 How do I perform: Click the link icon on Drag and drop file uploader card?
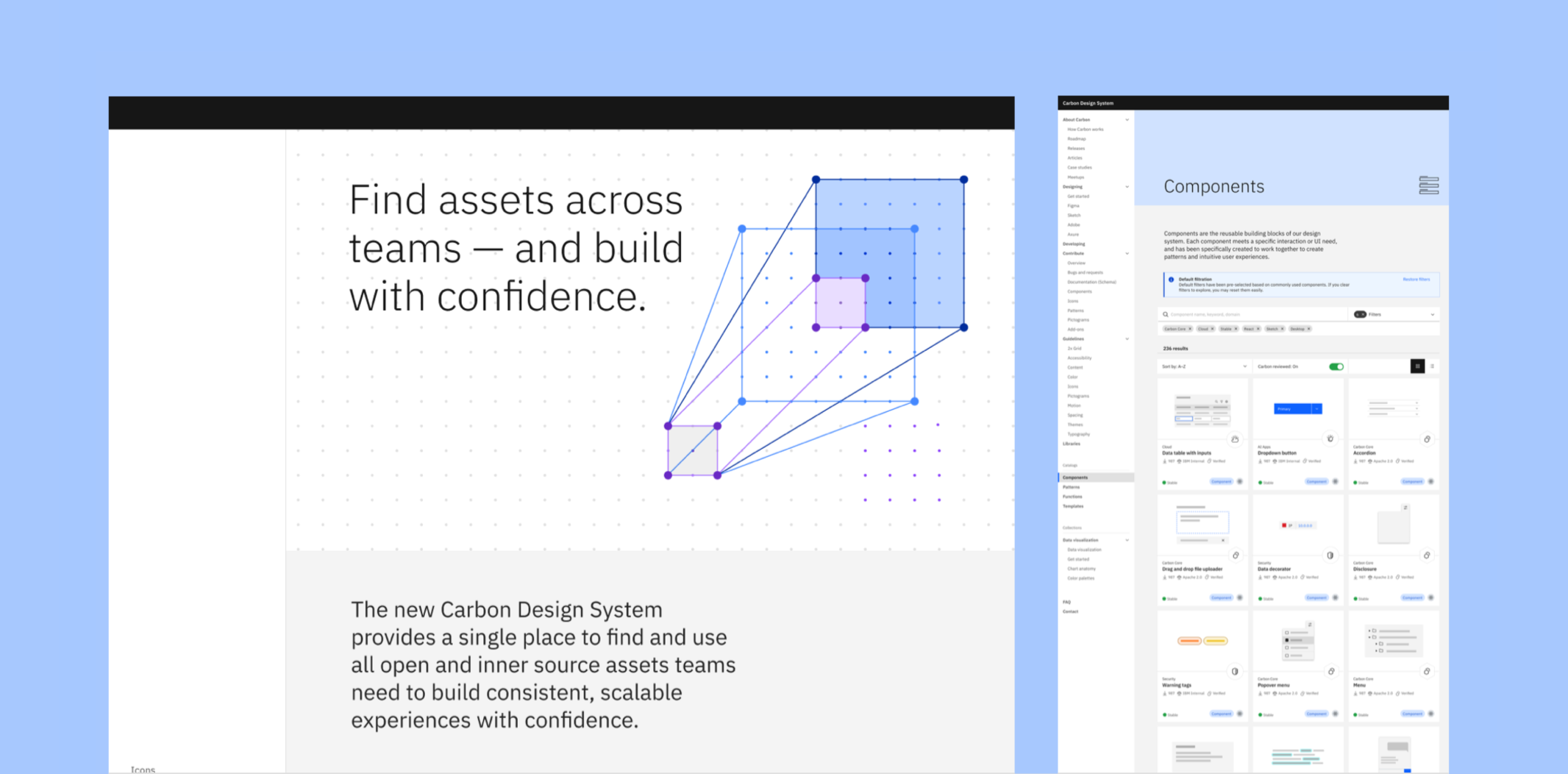[x=1236, y=555]
